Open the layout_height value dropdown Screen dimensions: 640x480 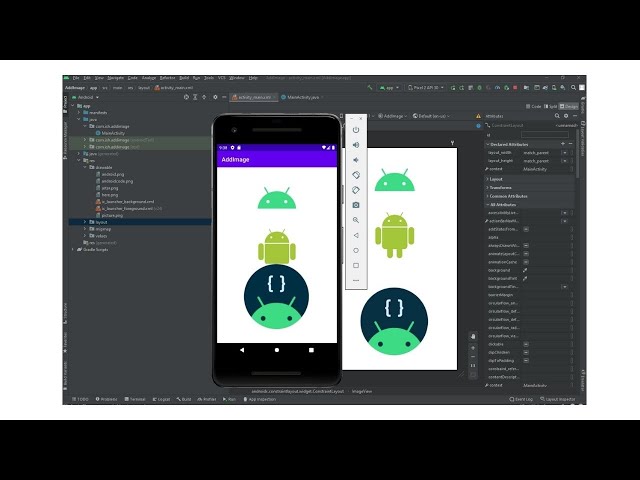coord(564,161)
